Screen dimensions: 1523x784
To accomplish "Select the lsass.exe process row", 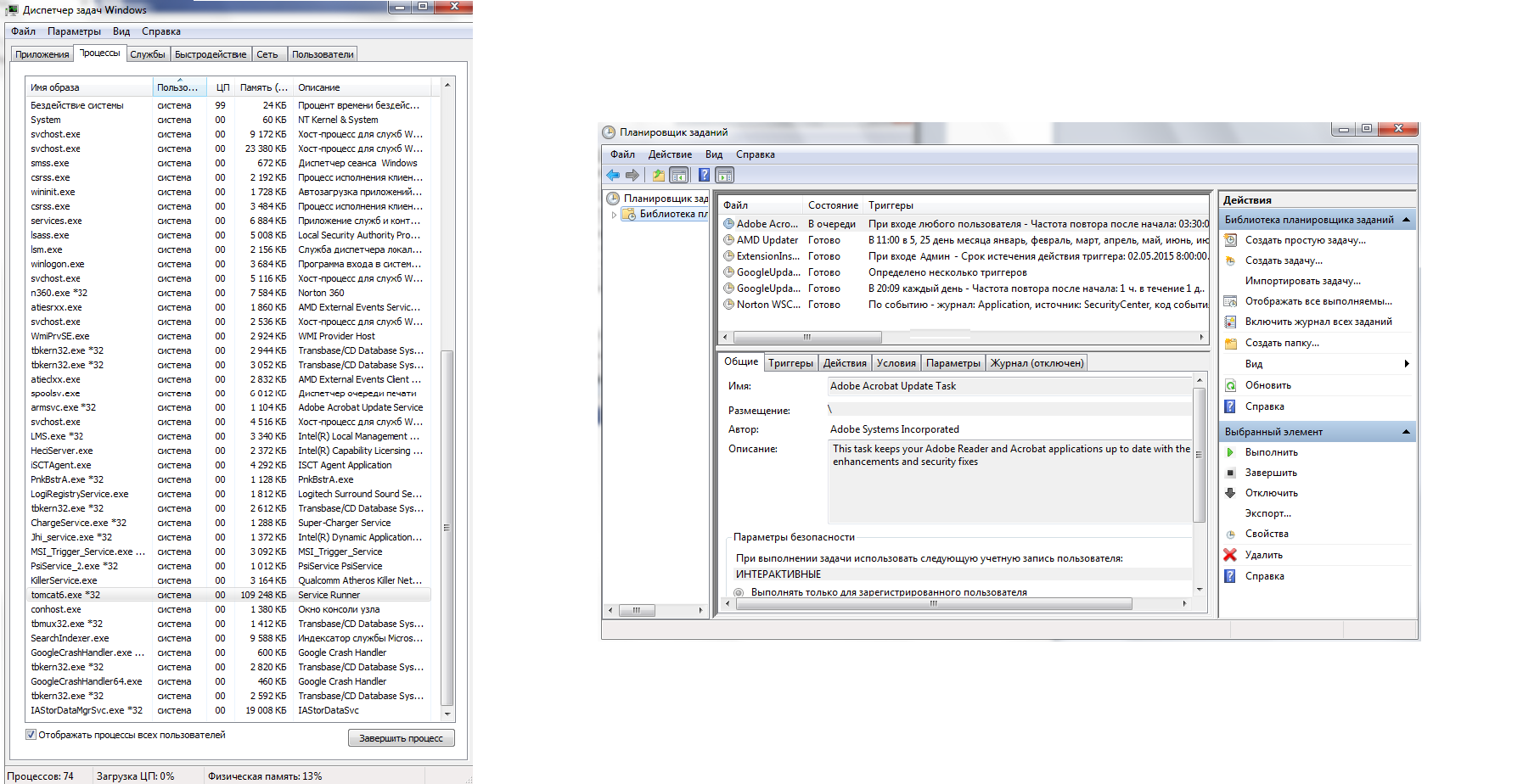I will pyautogui.click(x=228, y=235).
